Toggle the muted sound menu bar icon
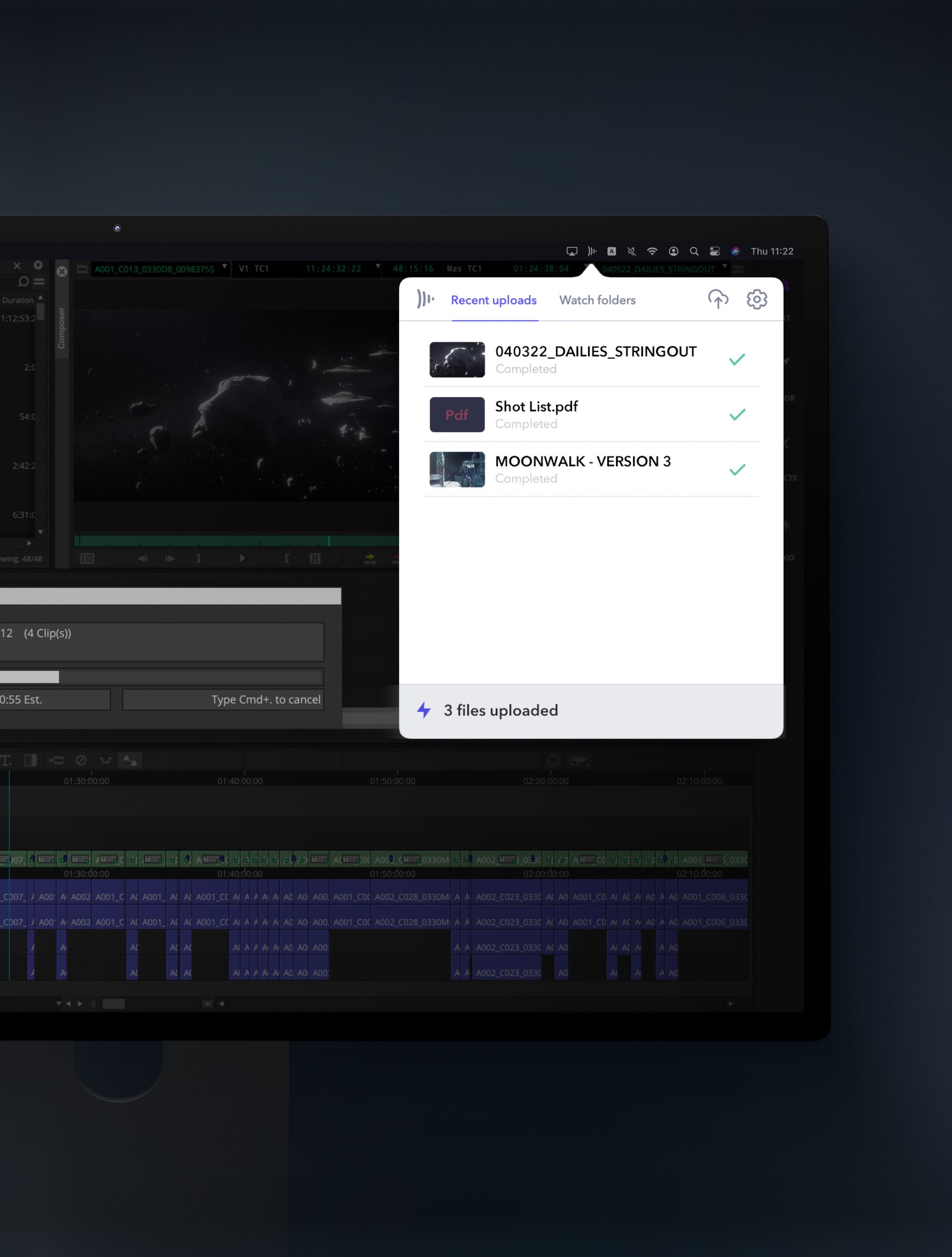 click(x=632, y=251)
